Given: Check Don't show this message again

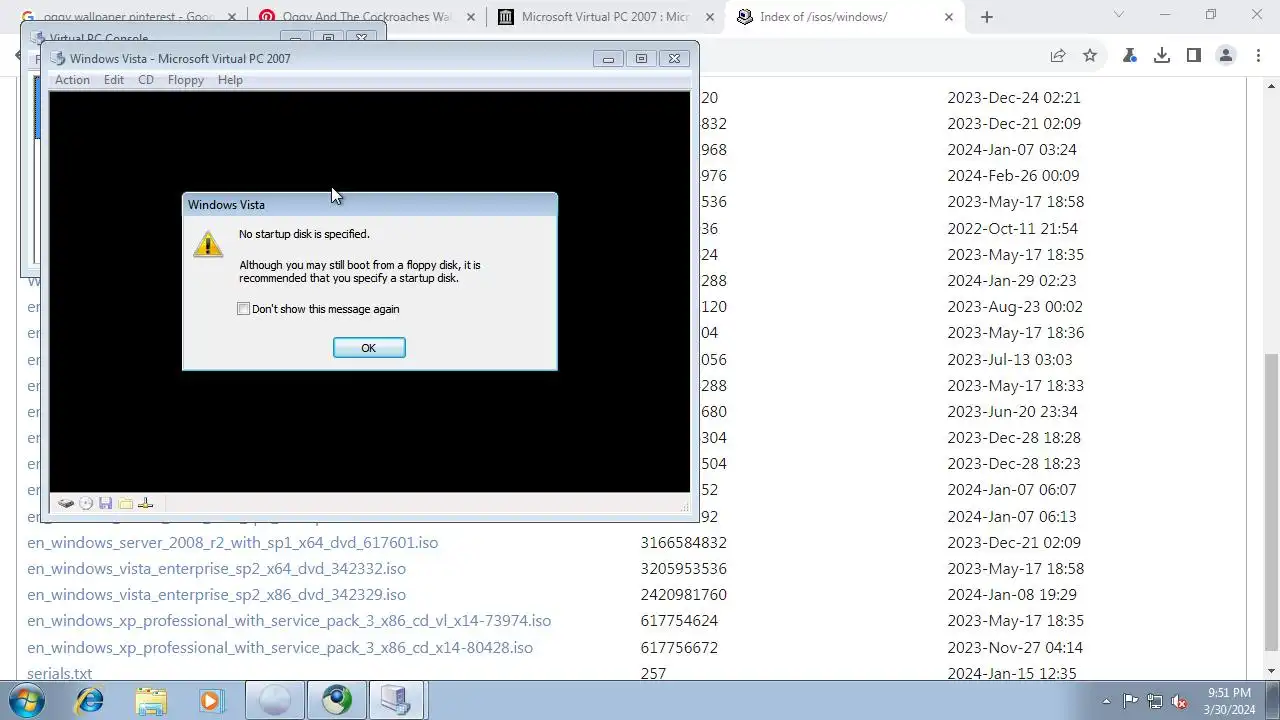Looking at the screenshot, I should pos(243,309).
